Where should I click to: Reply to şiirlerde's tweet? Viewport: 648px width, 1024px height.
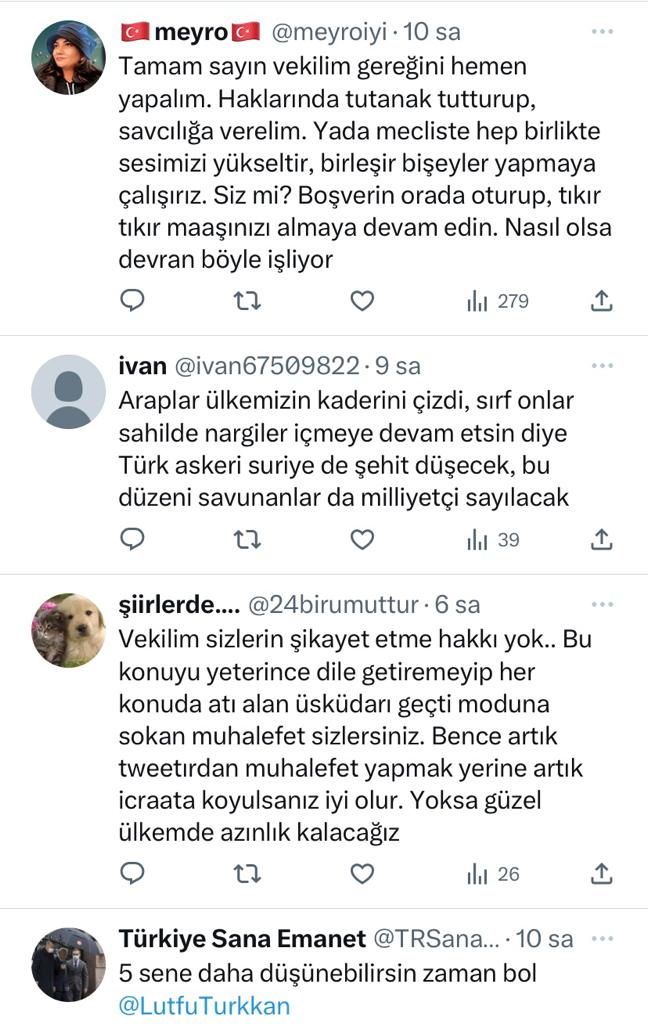[x=133, y=874]
